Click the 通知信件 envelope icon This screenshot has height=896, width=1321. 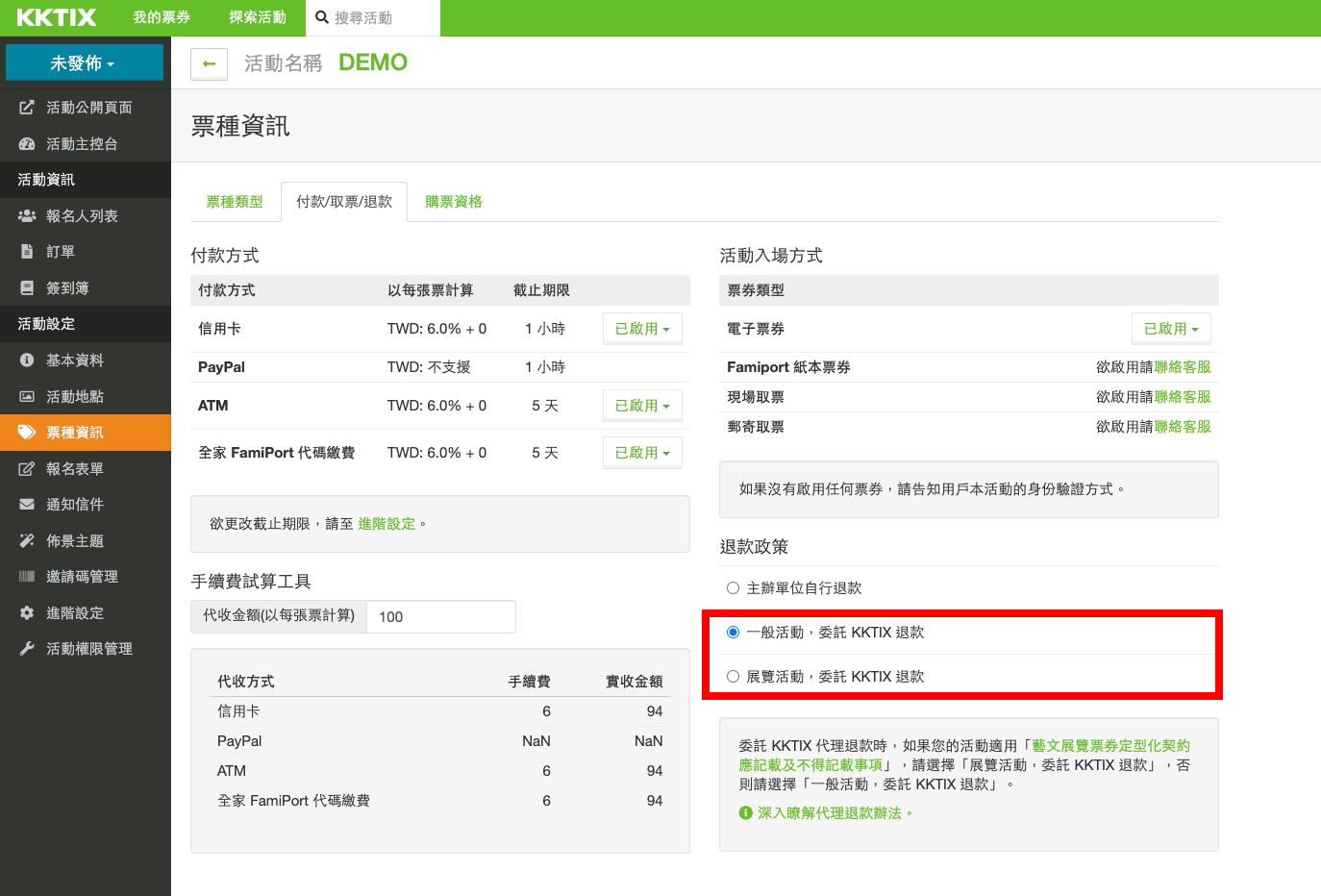click(27, 505)
